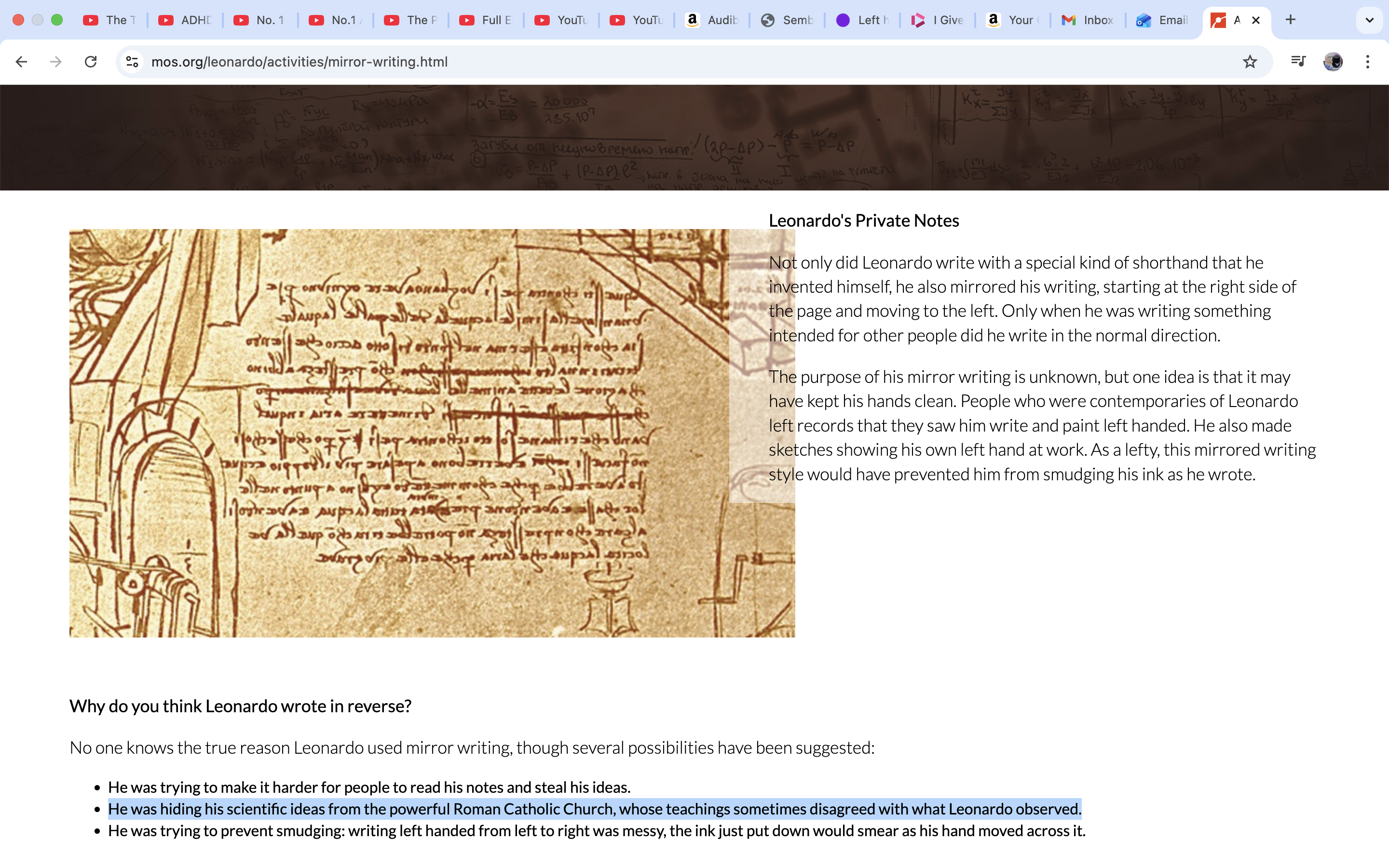This screenshot has width=1389, height=868.
Task: Click the Leonardo's Private Notes heading
Action: point(863,220)
